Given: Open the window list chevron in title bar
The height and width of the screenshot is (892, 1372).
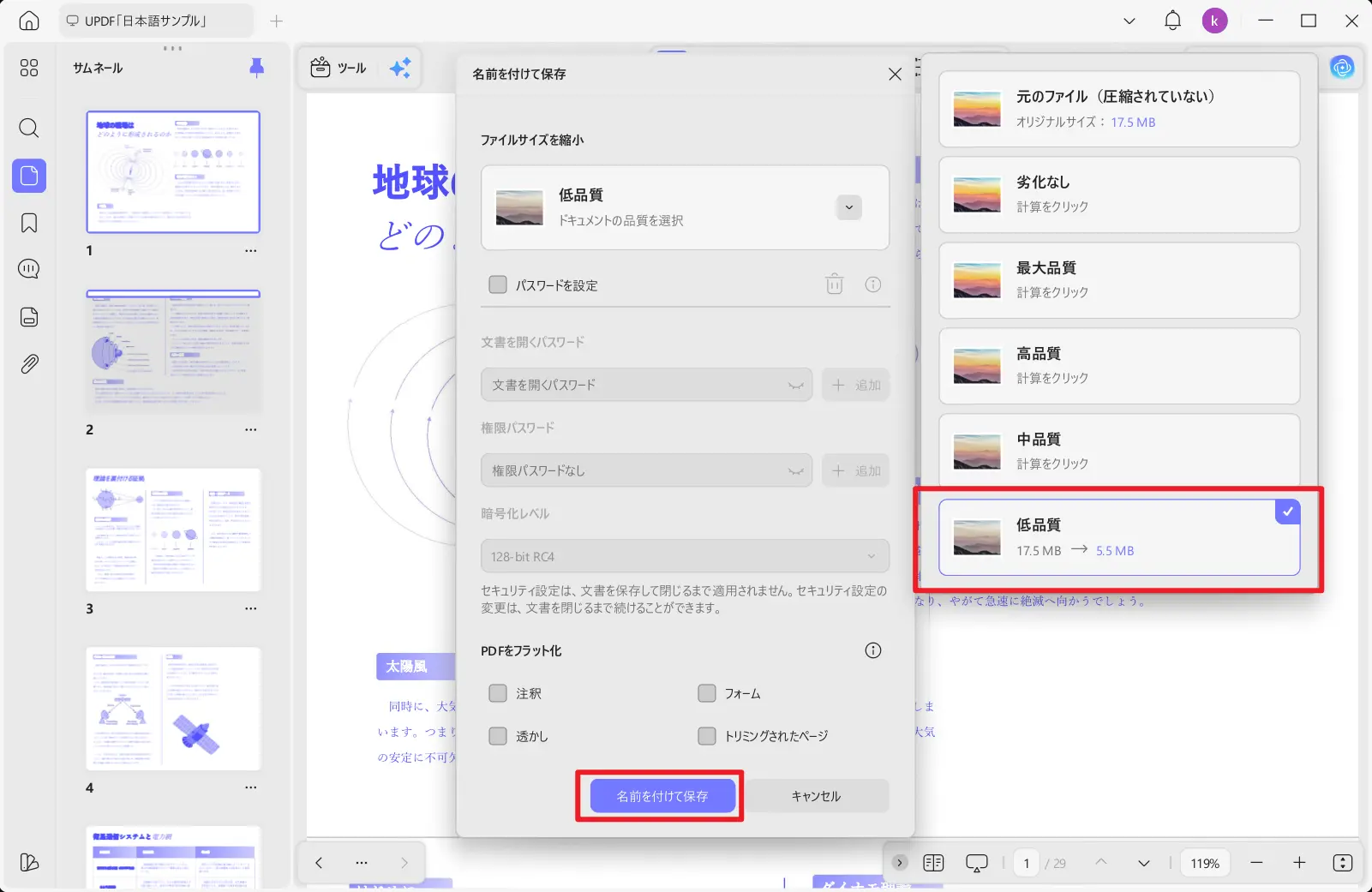Looking at the screenshot, I should coord(1129,21).
